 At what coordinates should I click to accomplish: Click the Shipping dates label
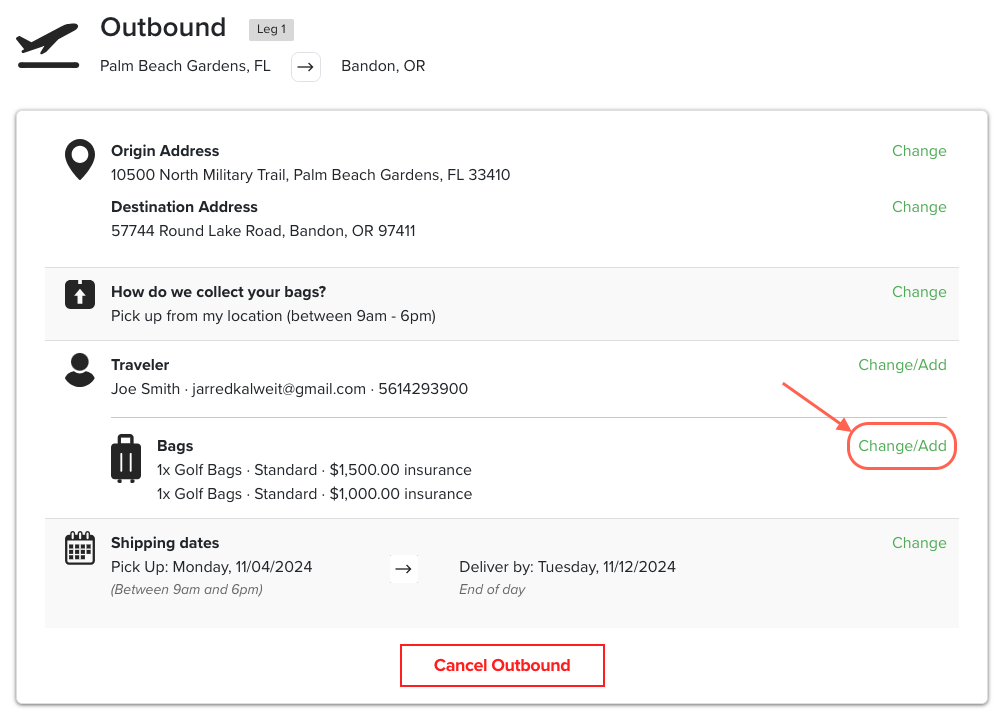point(165,543)
